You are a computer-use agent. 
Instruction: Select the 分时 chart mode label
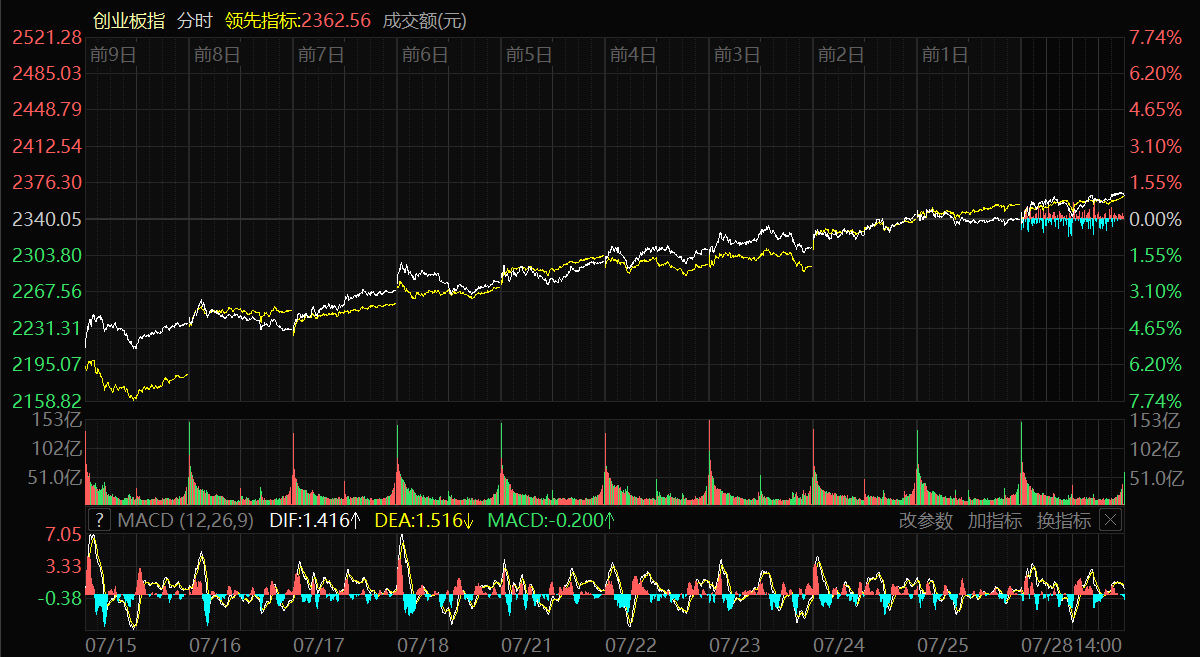[195, 21]
